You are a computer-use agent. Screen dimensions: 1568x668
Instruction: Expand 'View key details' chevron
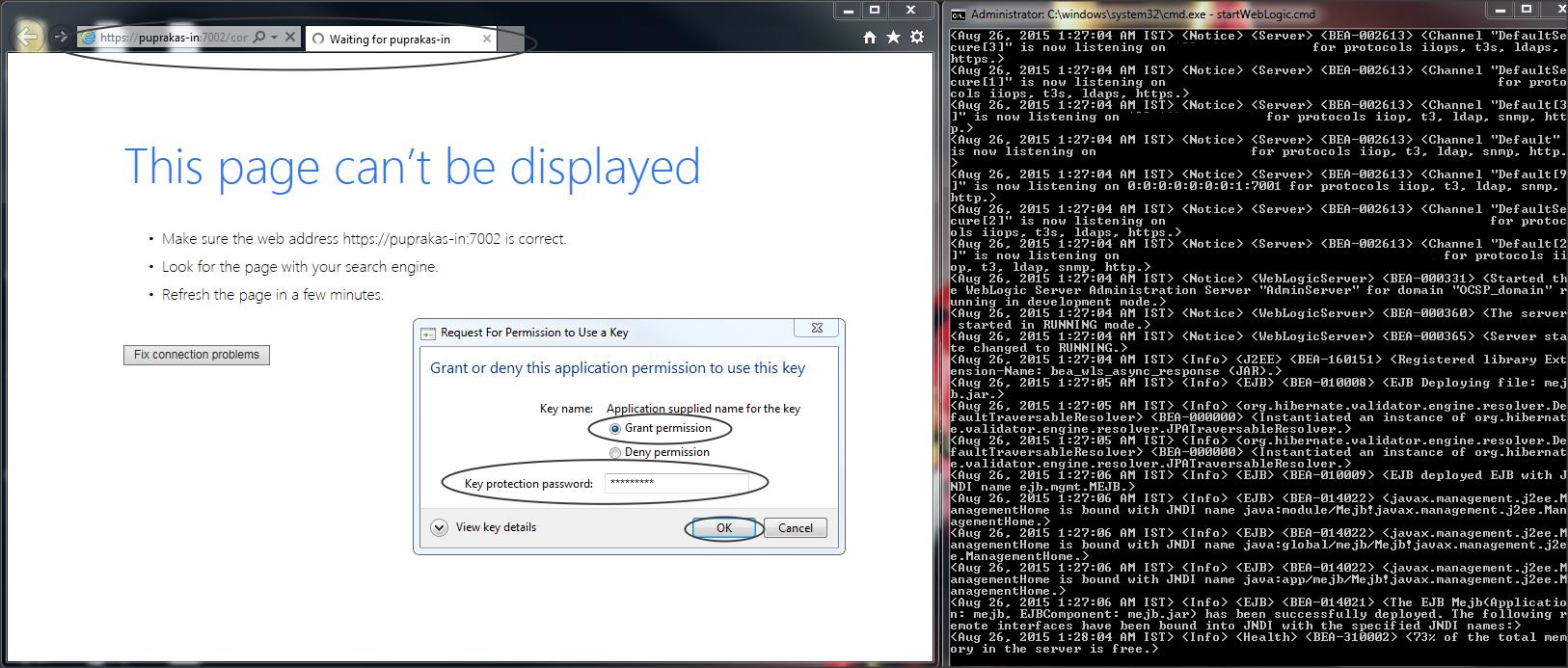click(440, 527)
